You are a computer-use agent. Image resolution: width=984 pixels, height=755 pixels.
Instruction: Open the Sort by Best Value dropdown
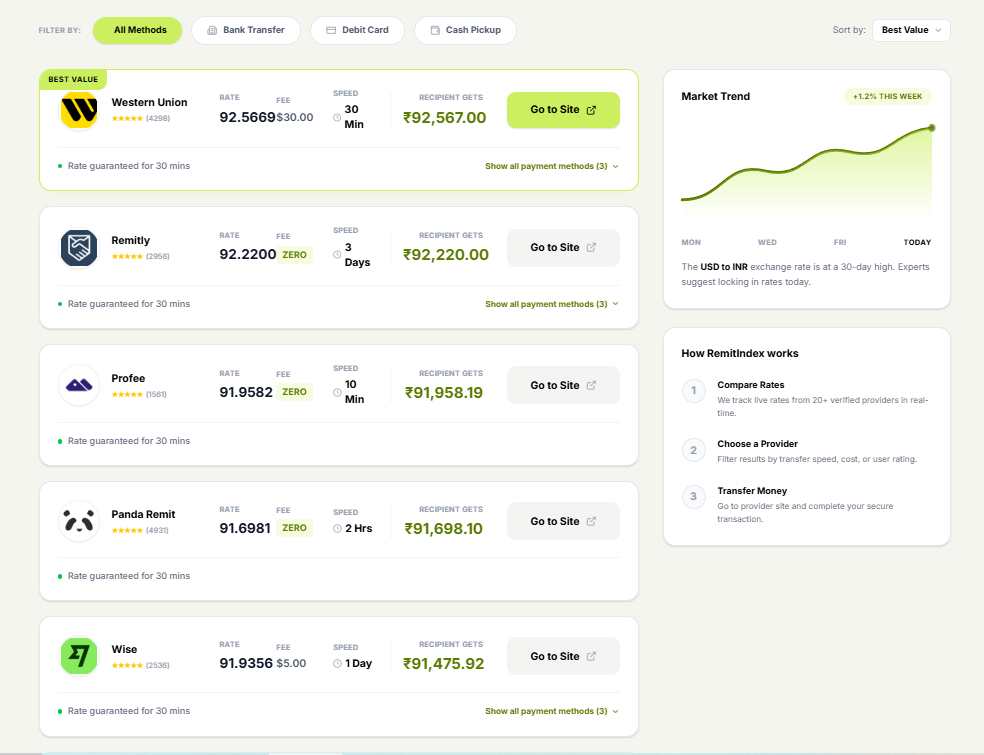point(910,30)
